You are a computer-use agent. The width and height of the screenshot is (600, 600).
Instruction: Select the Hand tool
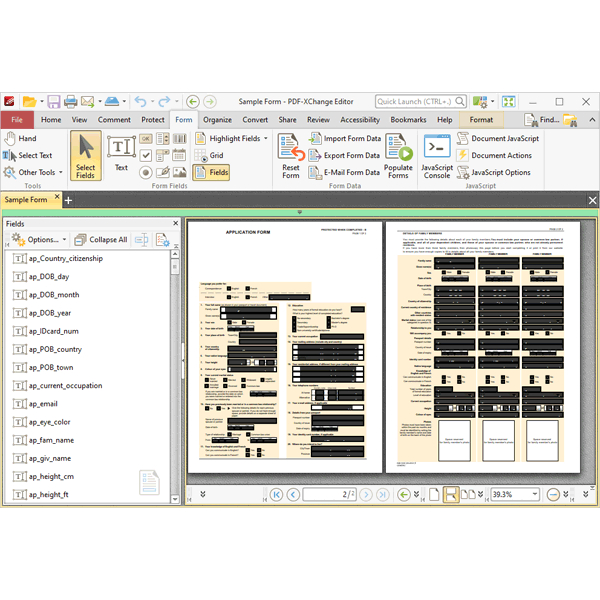tap(20, 139)
